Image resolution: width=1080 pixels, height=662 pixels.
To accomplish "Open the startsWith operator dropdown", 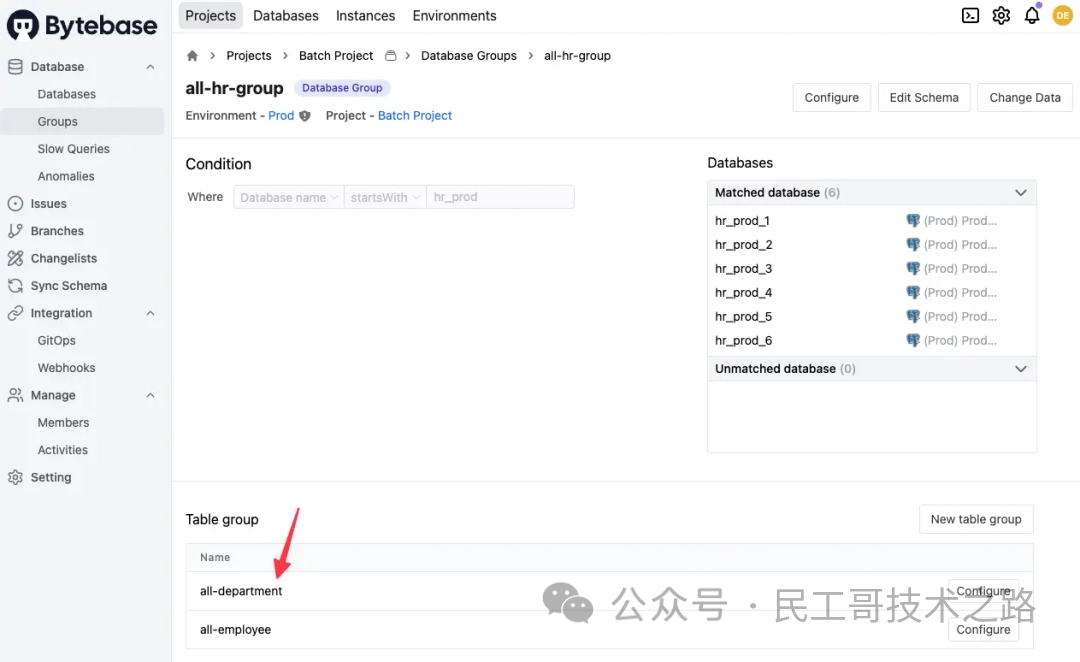I will (x=385, y=197).
